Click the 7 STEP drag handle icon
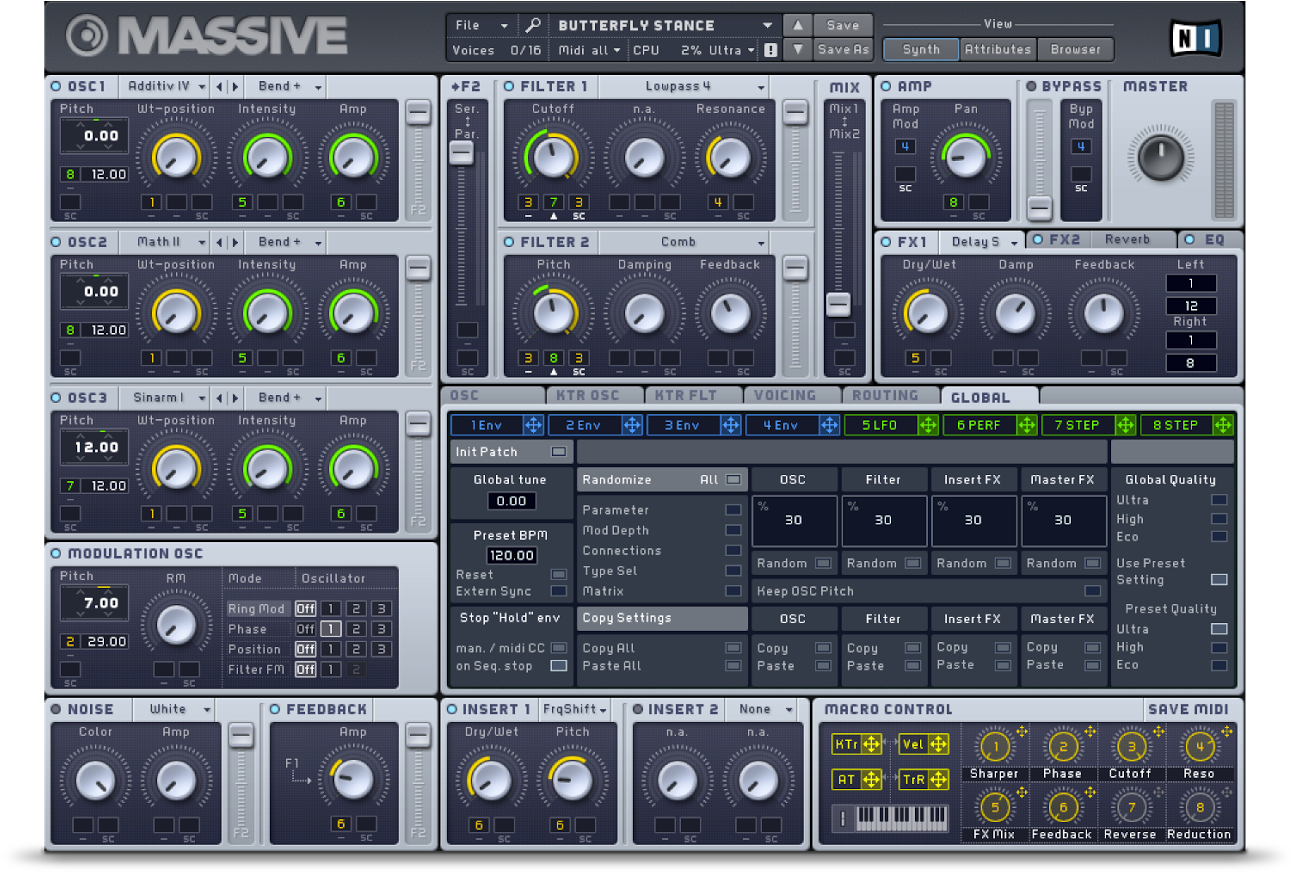 1125,425
